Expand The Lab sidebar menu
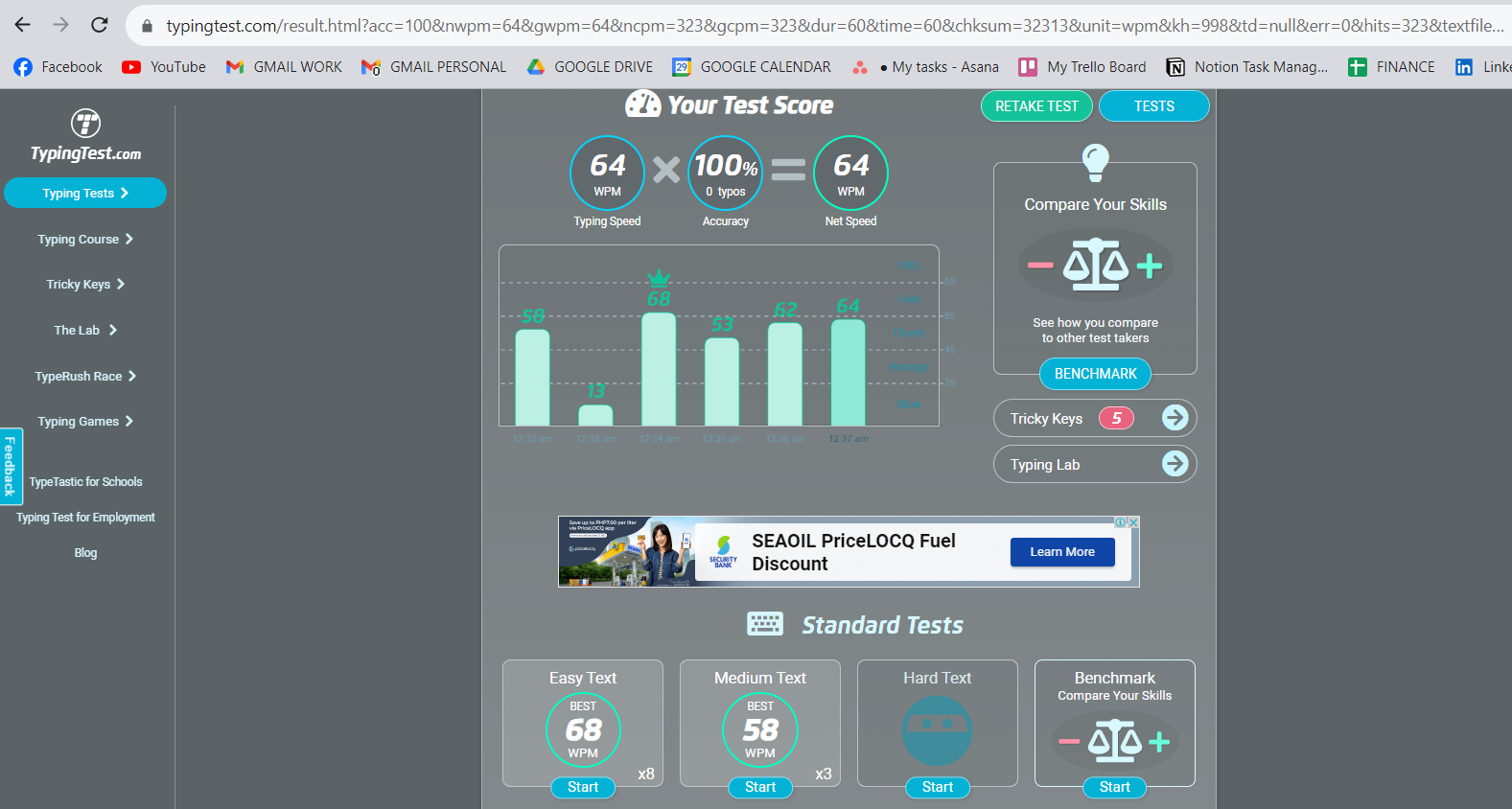1512x809 pixels. click(x=85, y=330)
